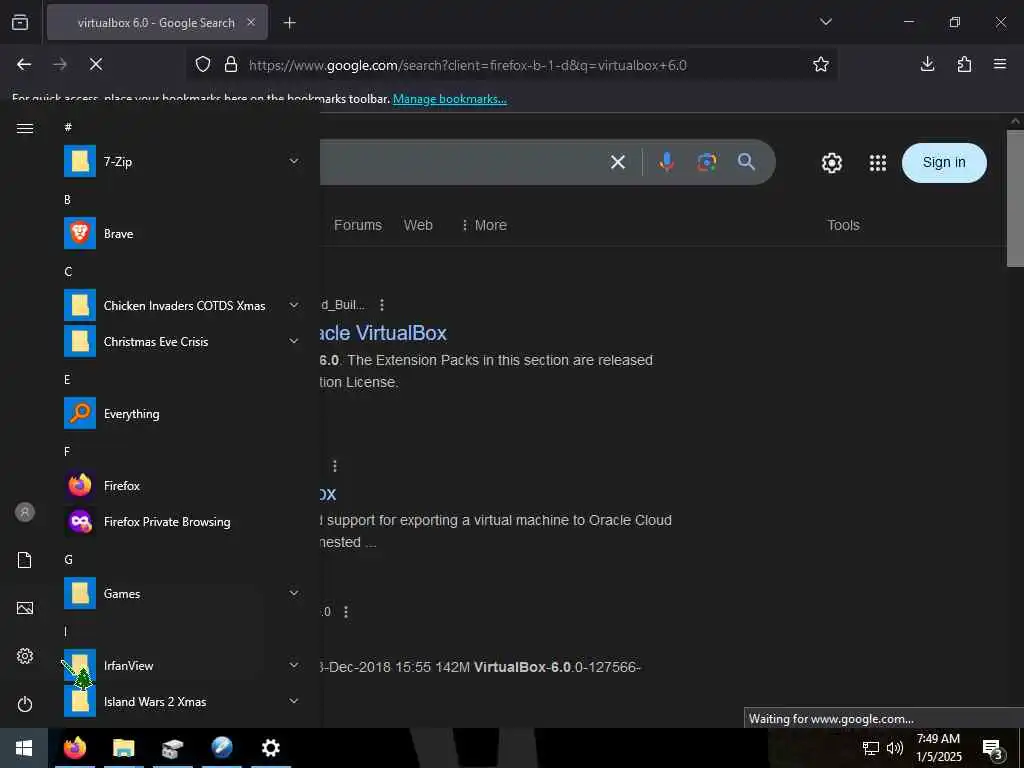Open the list all tabs dropdown
Viewport: 1024px width, 768px height.
(825, 22)
